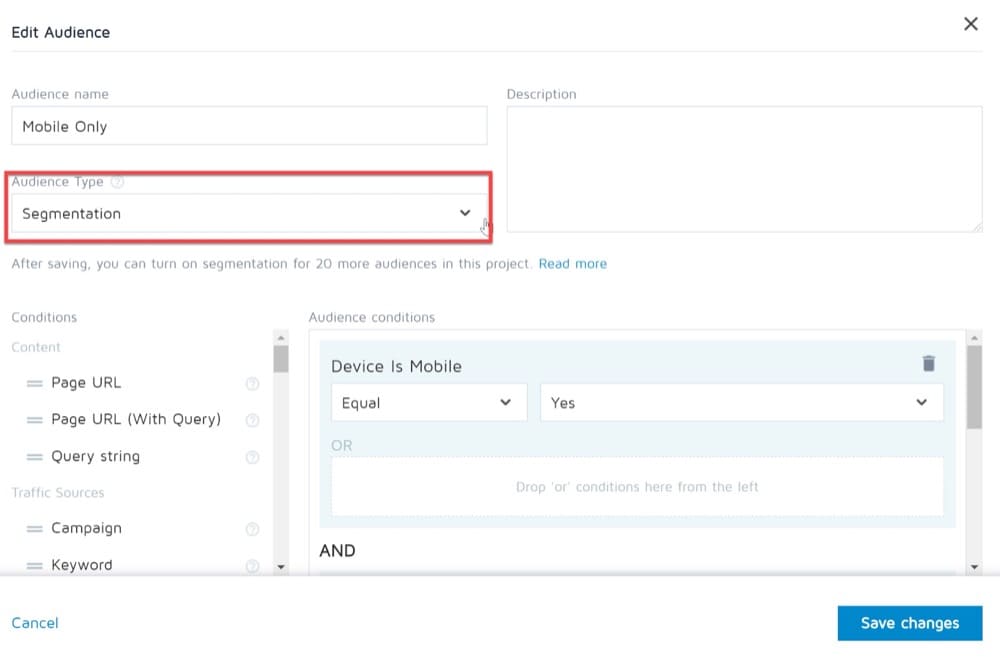The image size is (1000, 657).
Task: Open the Audience Type dropdown
Action: 248,213
